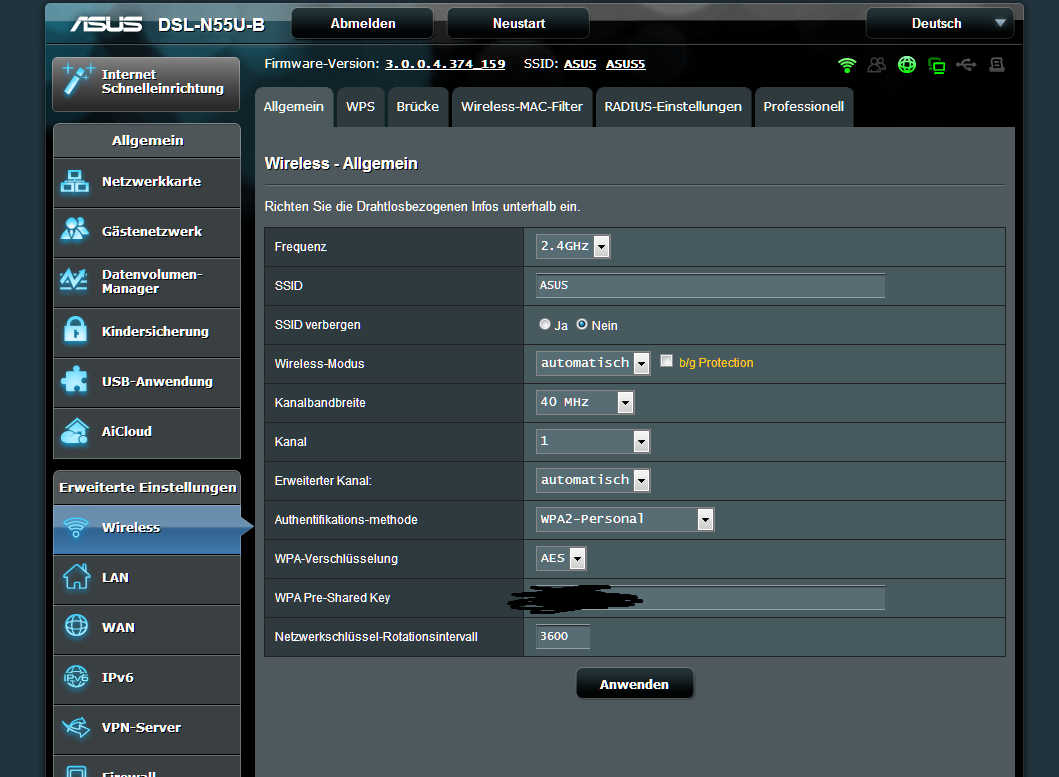The image size is (1059, 777).
Task: Click the SSID text field
Action: click(x=711, y=285)
